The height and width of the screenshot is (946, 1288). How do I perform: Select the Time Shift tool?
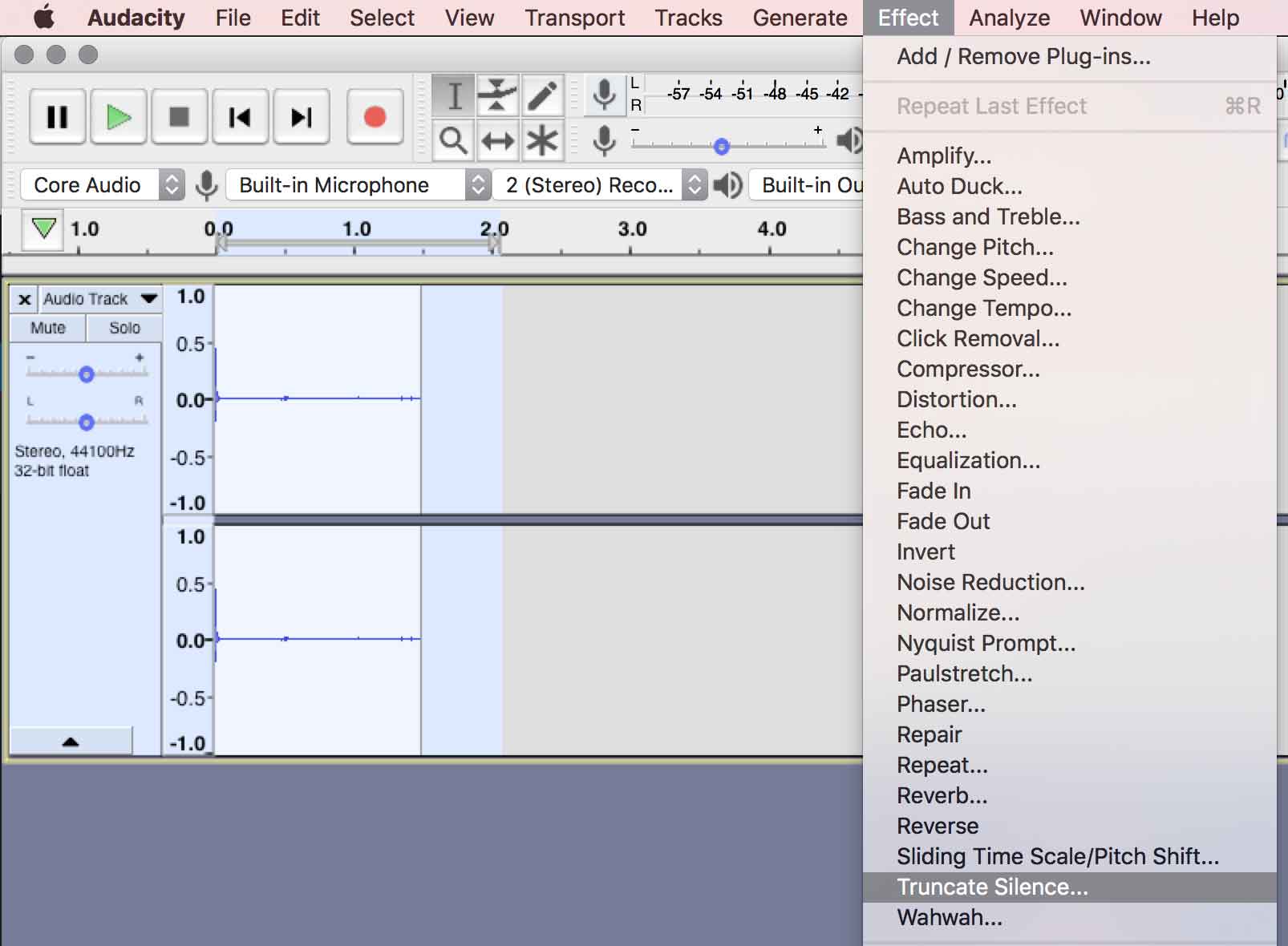pos(498,140)
